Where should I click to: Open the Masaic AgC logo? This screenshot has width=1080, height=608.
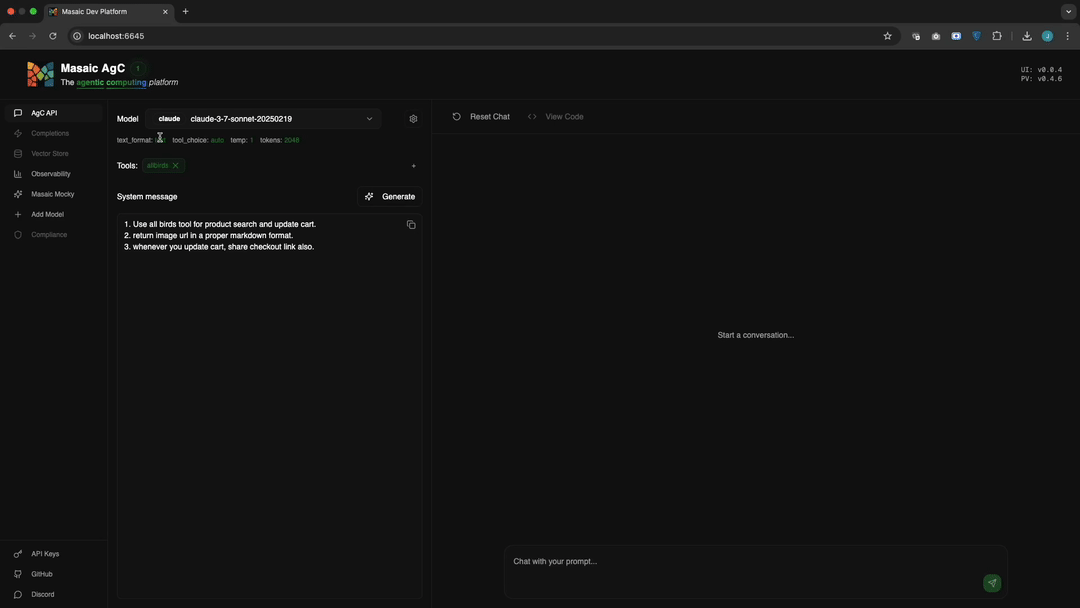point(41,74)
